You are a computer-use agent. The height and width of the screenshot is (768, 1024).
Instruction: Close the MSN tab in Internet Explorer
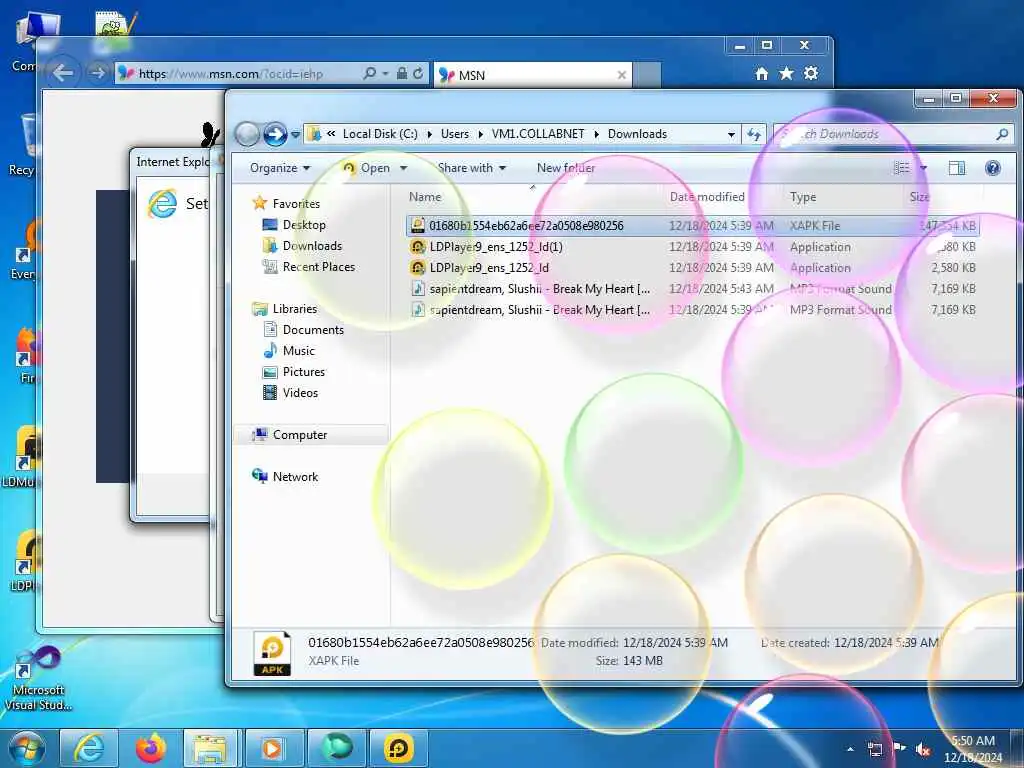[622, 75]
